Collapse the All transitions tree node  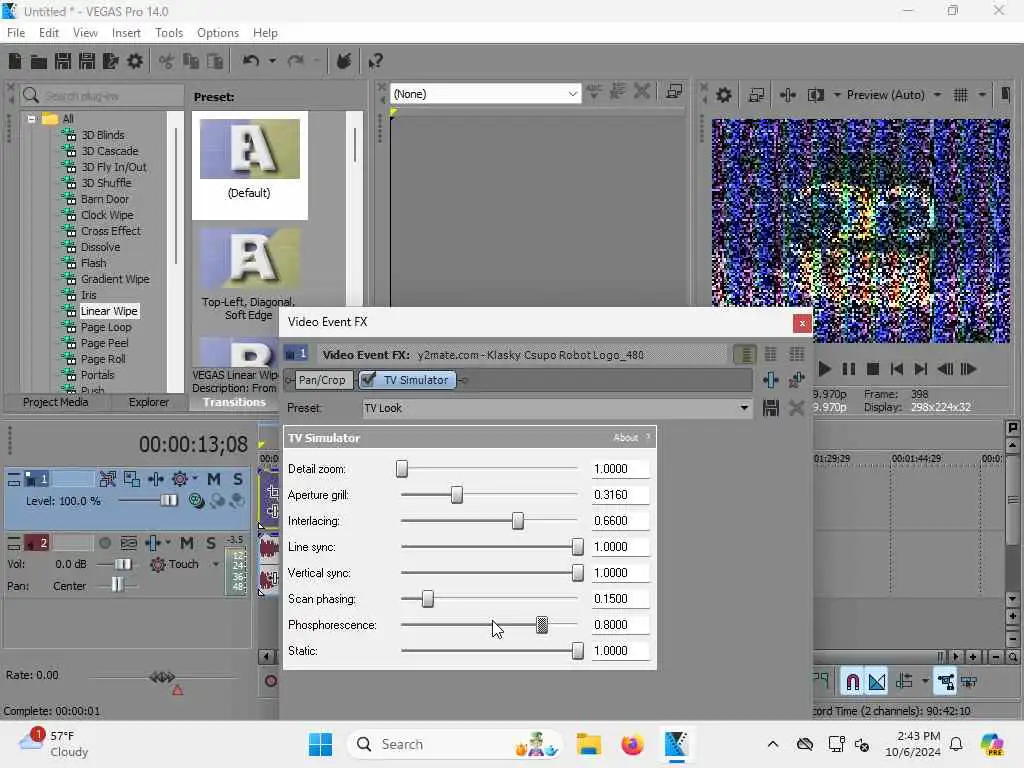pyautogui.click(x=31, y=119)
